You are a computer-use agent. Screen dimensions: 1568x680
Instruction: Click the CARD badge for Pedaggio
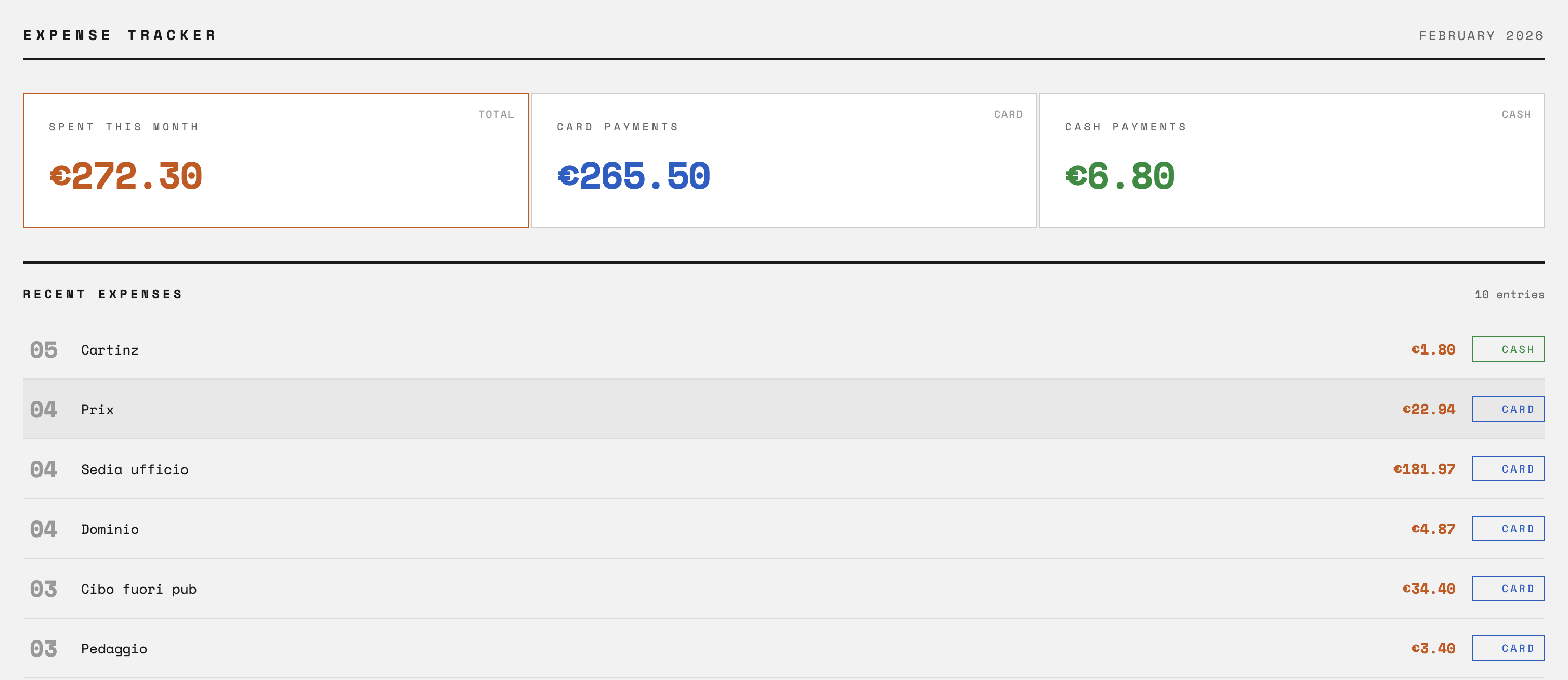(1508, 648)
